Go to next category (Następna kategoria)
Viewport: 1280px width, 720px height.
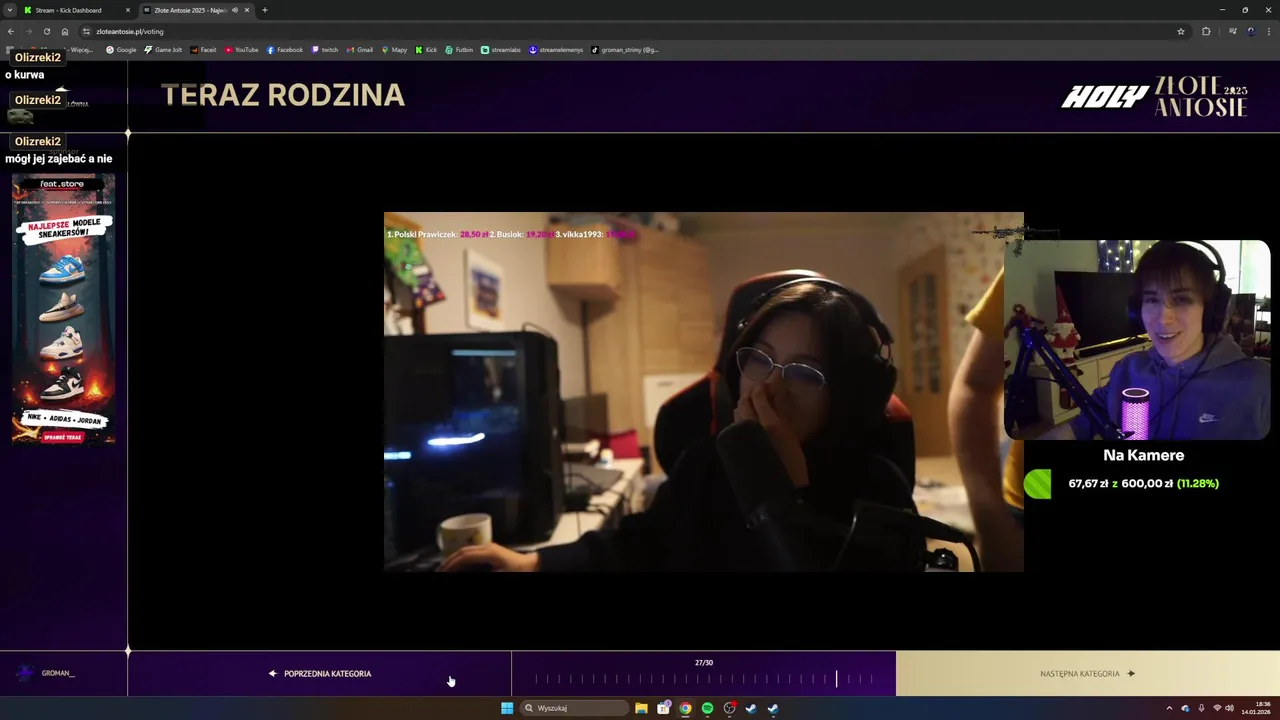pyautogui.click(x=1088, y=674)
